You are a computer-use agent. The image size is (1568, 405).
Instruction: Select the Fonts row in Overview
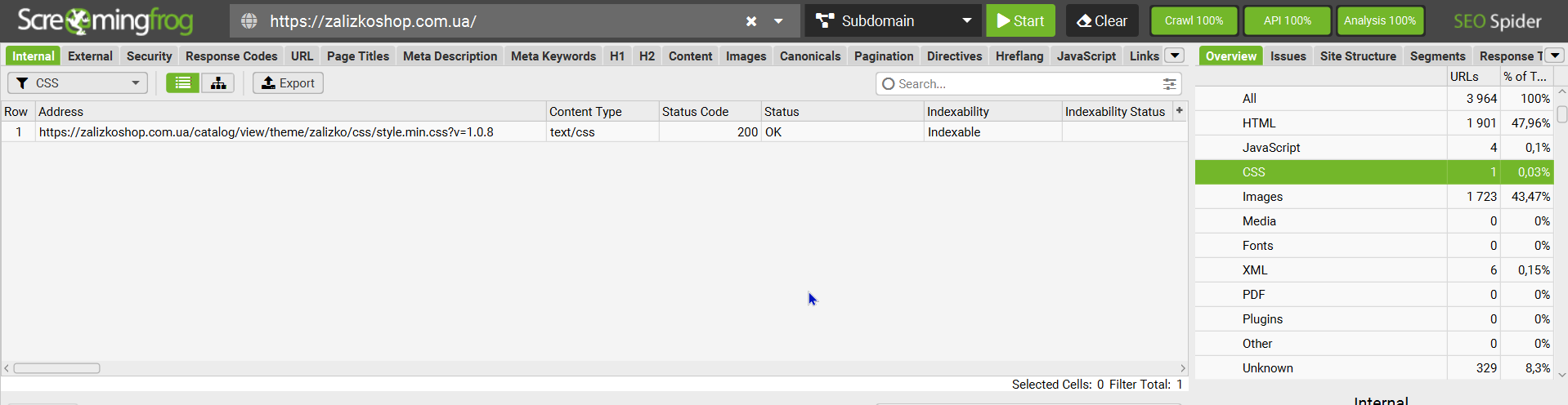pyautogui.click(x=1373, y=246)
